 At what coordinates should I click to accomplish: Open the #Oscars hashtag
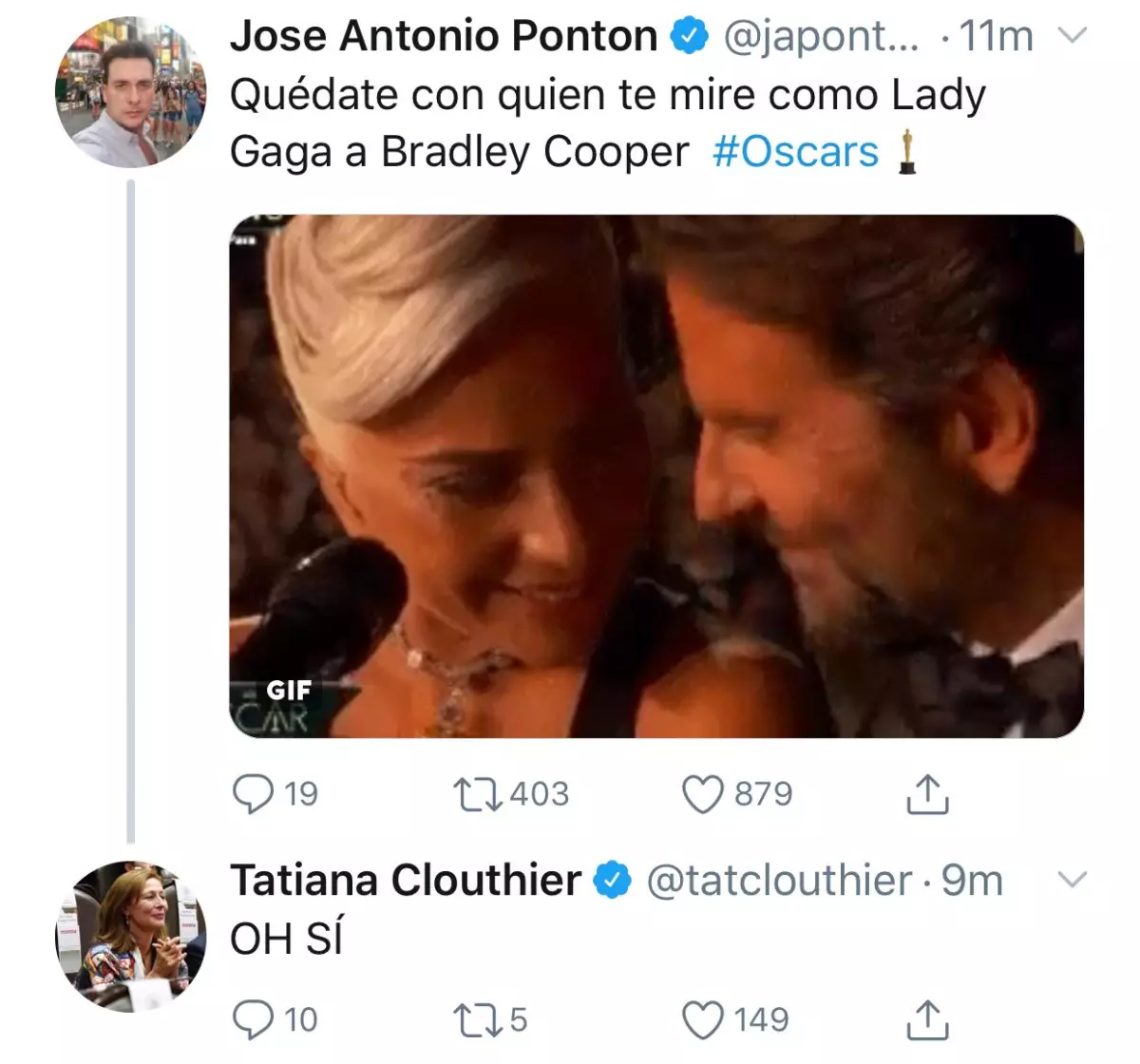tap(796, 150)
